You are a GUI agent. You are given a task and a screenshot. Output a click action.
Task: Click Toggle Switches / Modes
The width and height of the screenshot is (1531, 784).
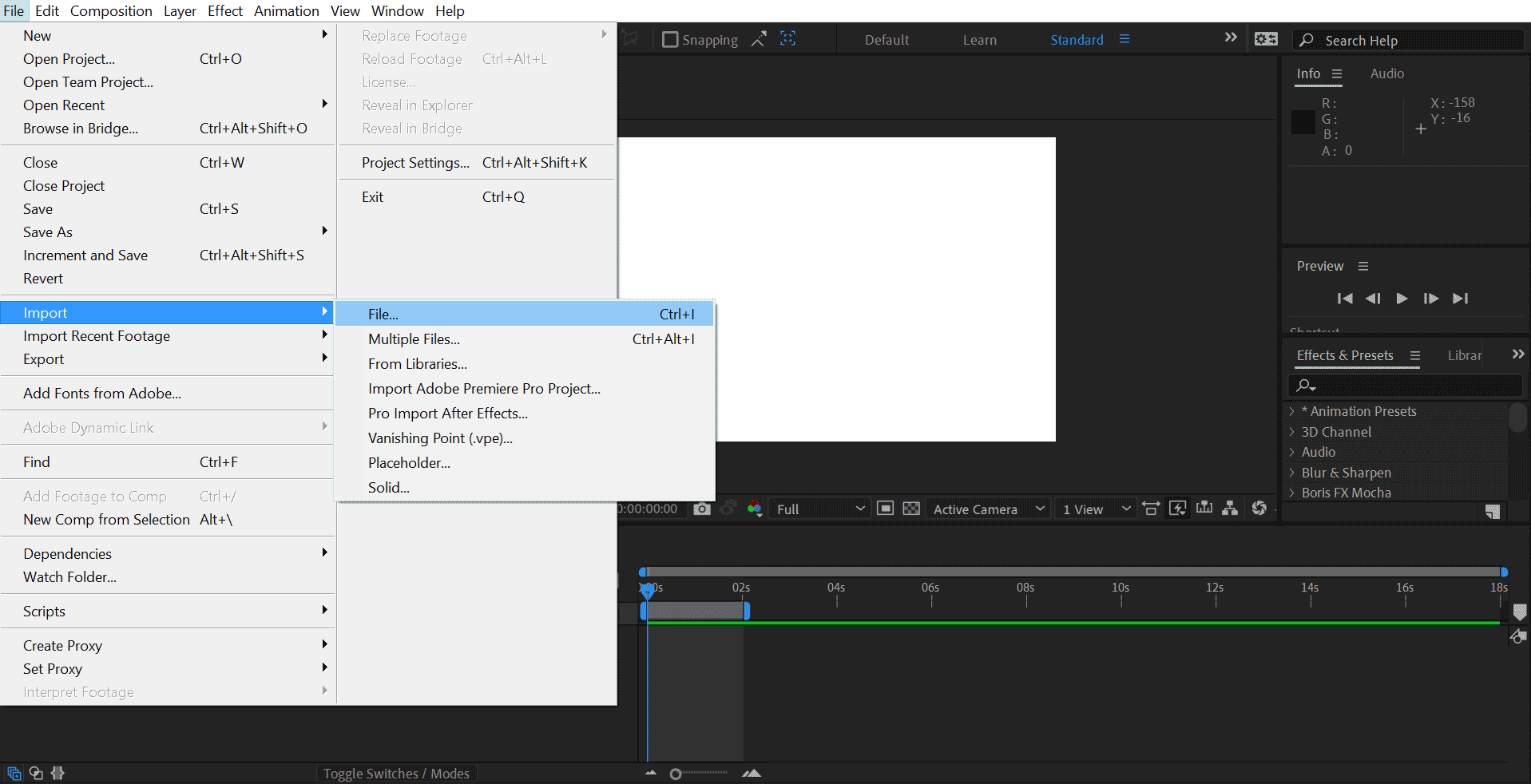click(x=396, y=774)
